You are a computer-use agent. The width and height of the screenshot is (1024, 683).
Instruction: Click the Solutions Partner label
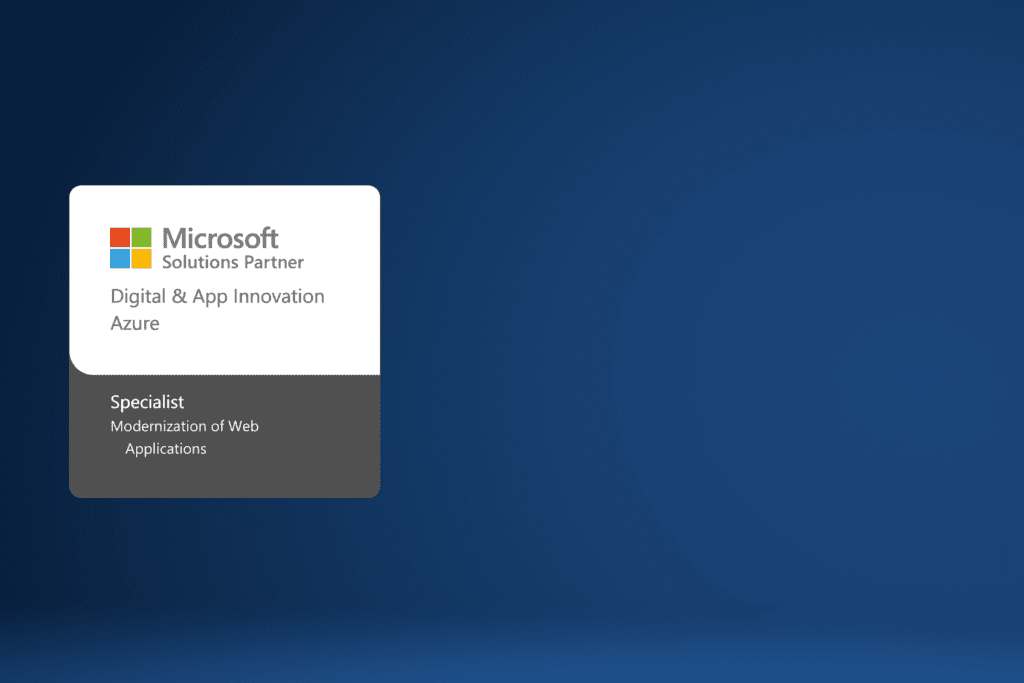click(232, 262)
